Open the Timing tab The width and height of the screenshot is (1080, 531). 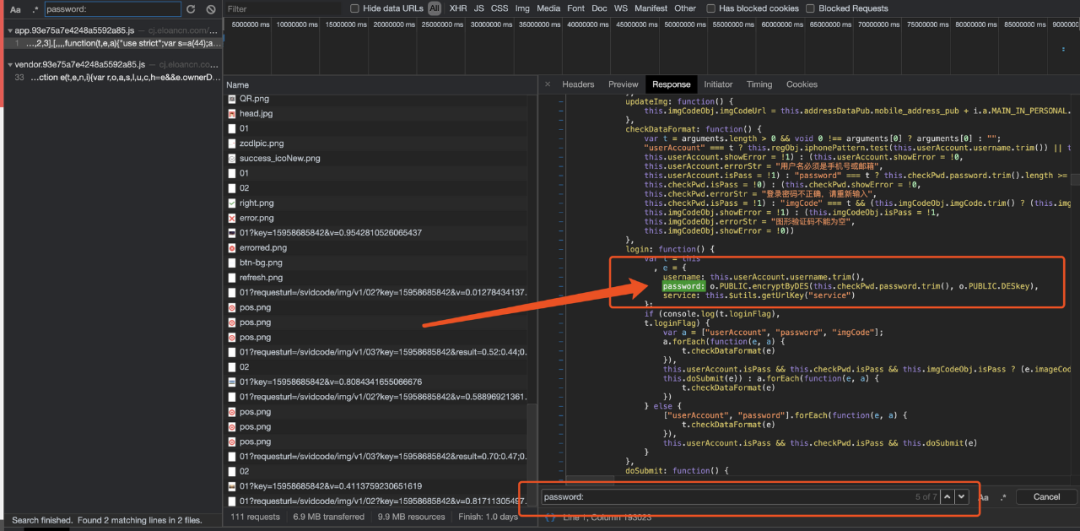[759, 84]
